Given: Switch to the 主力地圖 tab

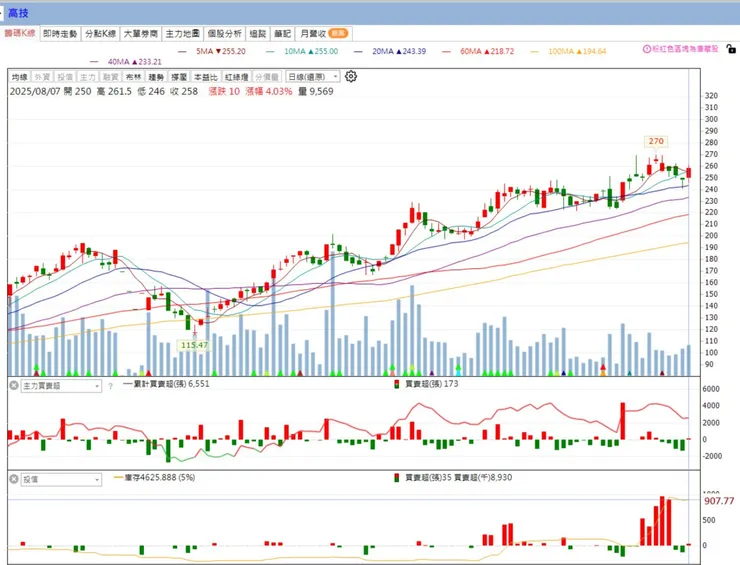Looking at the screenshot, I should [182, 34].
